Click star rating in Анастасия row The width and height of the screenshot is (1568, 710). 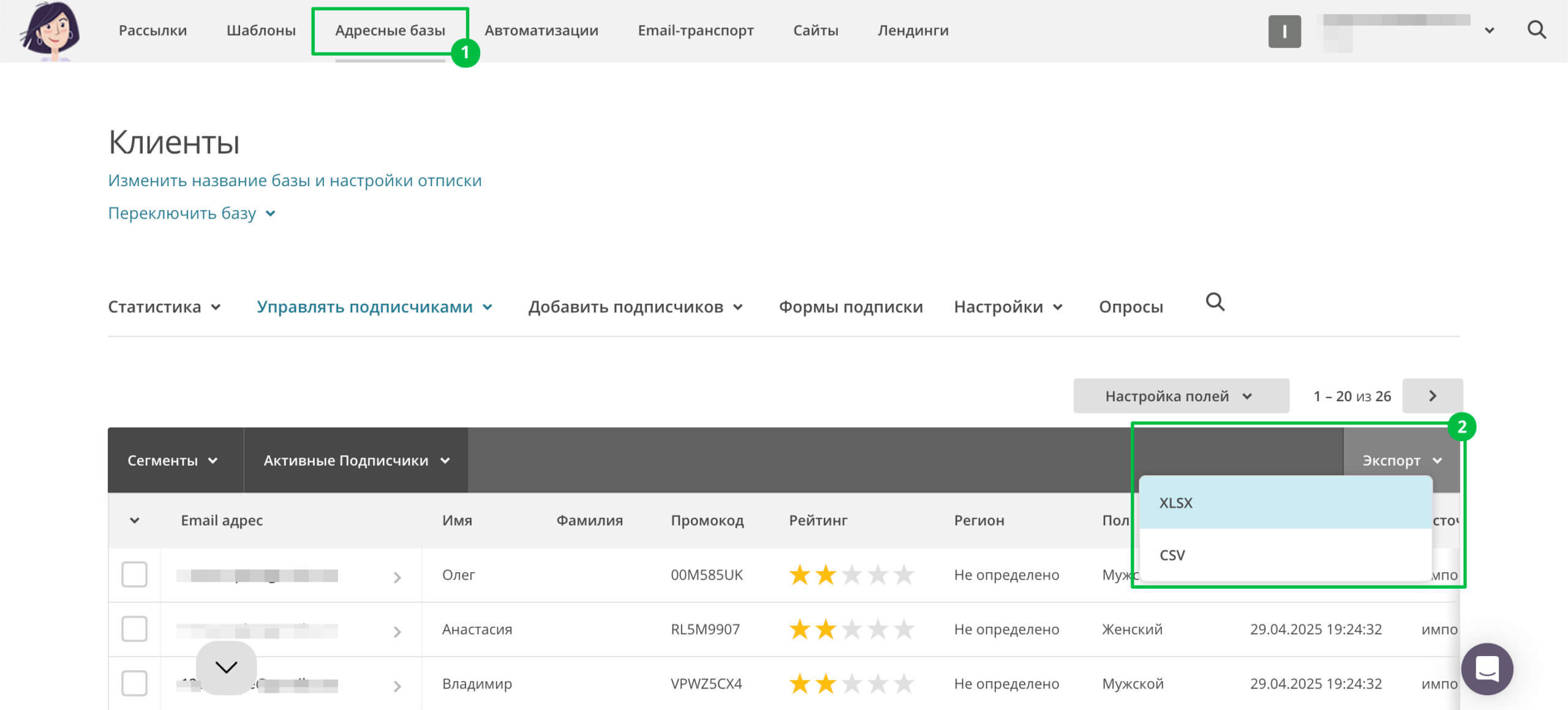(851, 629)
